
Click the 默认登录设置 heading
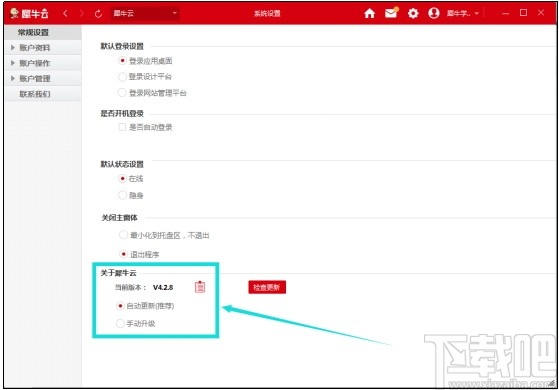point(122,46)
